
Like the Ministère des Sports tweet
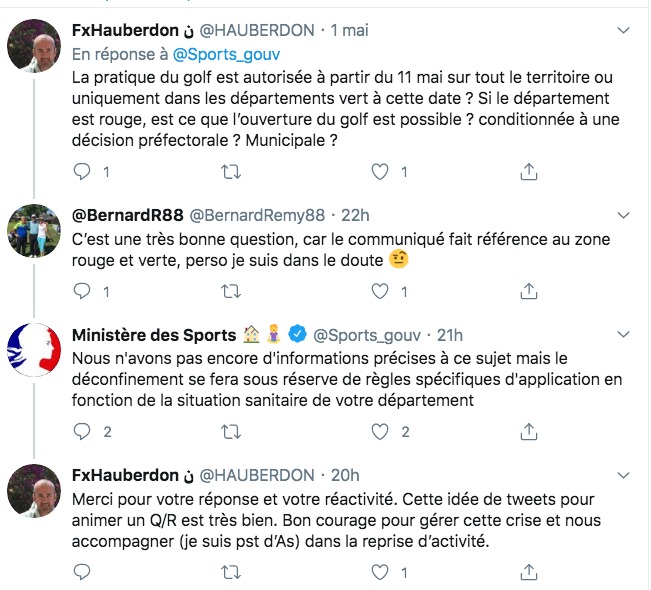(379, 432)
